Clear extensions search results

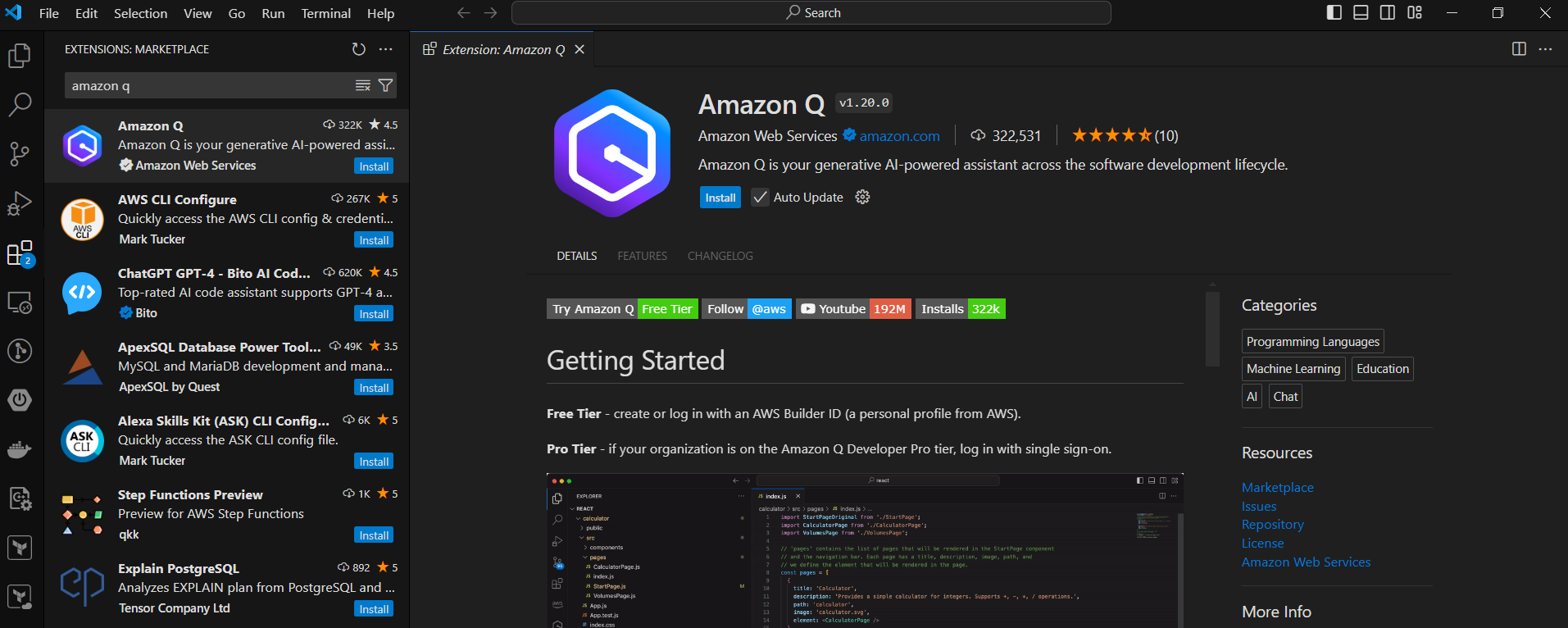(x=363, y=85)
